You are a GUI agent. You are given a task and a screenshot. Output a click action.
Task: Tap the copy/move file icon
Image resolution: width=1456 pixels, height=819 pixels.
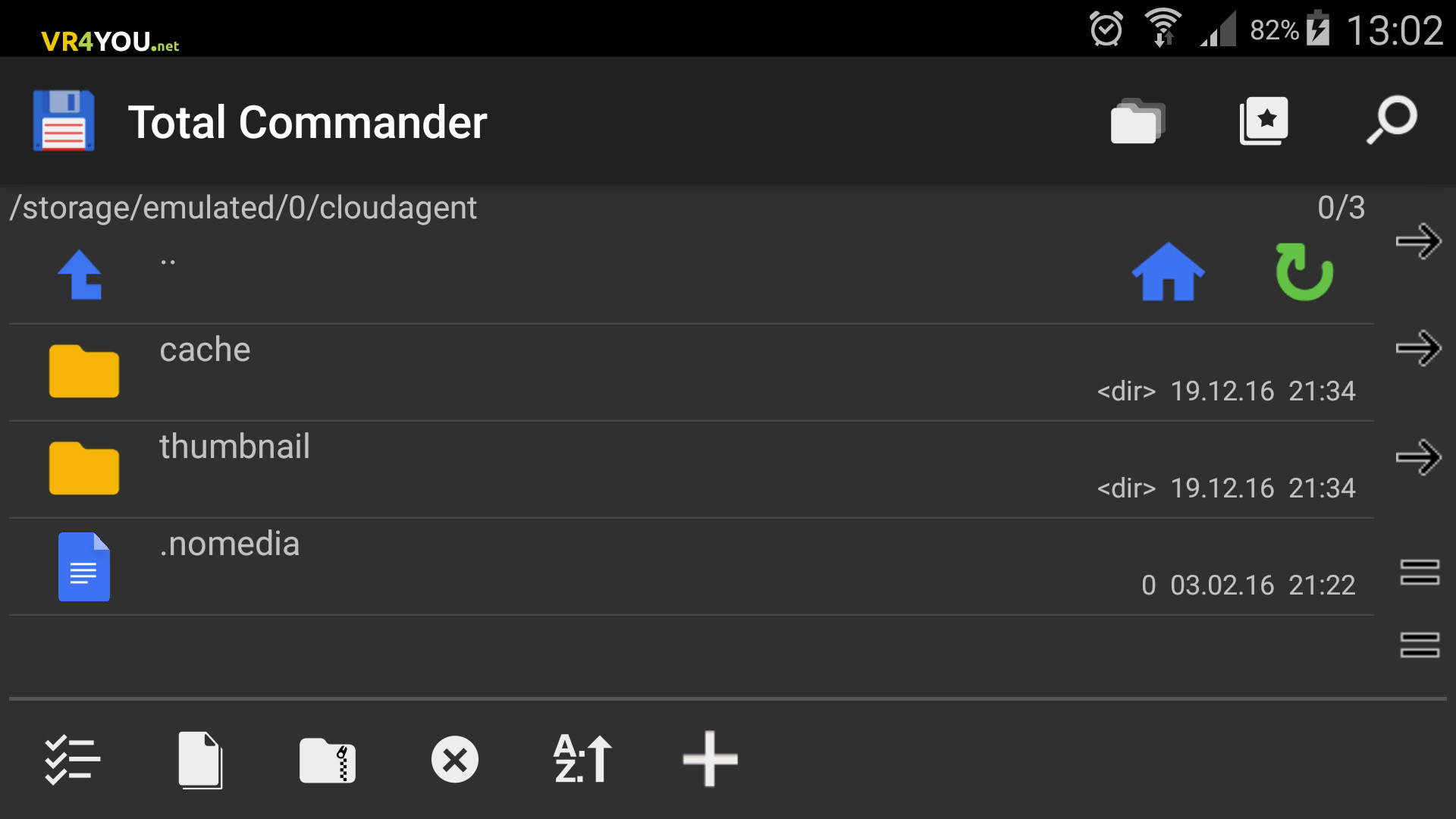click(x=200, y=760)
